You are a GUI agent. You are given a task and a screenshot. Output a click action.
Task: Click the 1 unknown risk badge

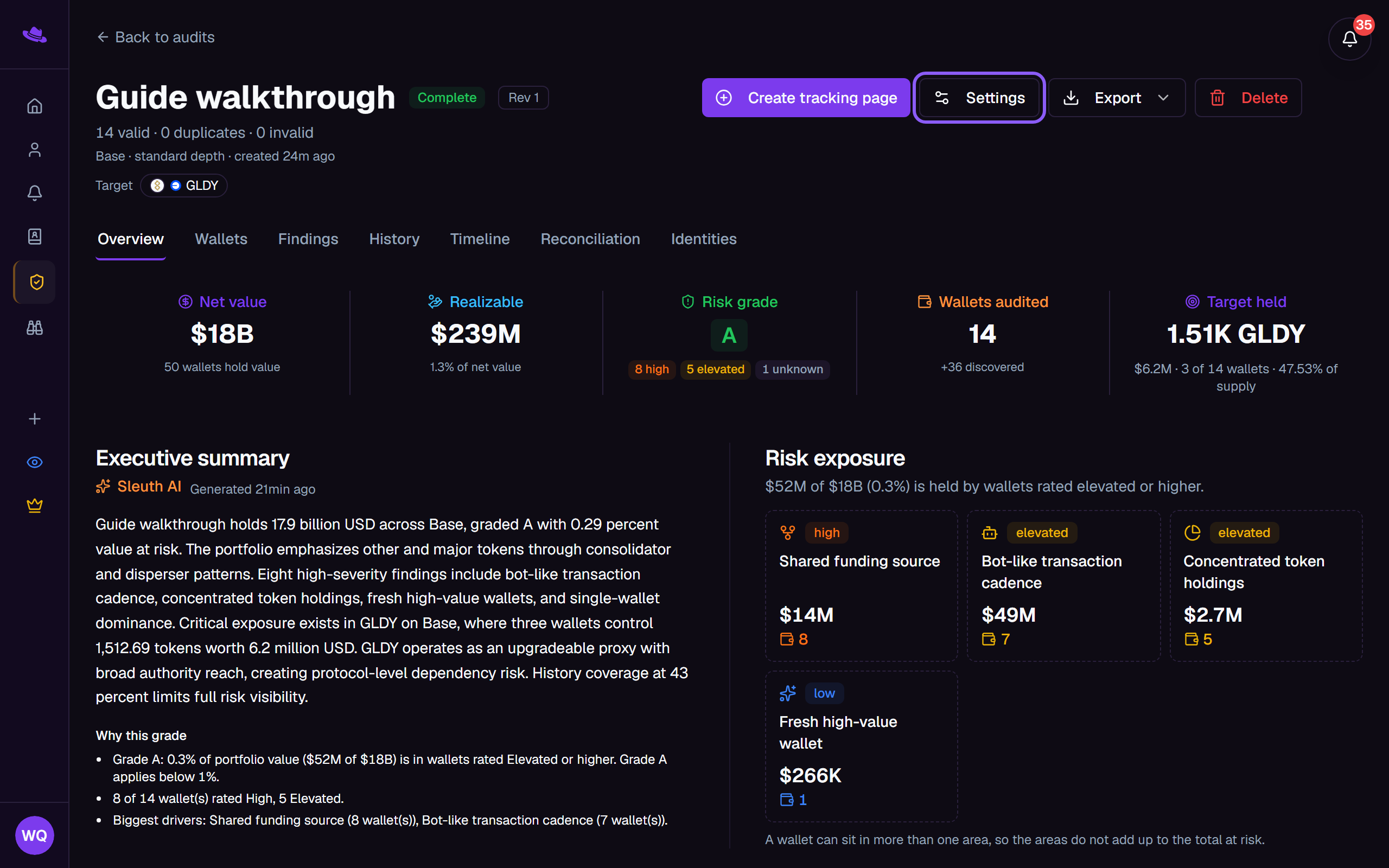pyautogui.click(x=793, y=369)
